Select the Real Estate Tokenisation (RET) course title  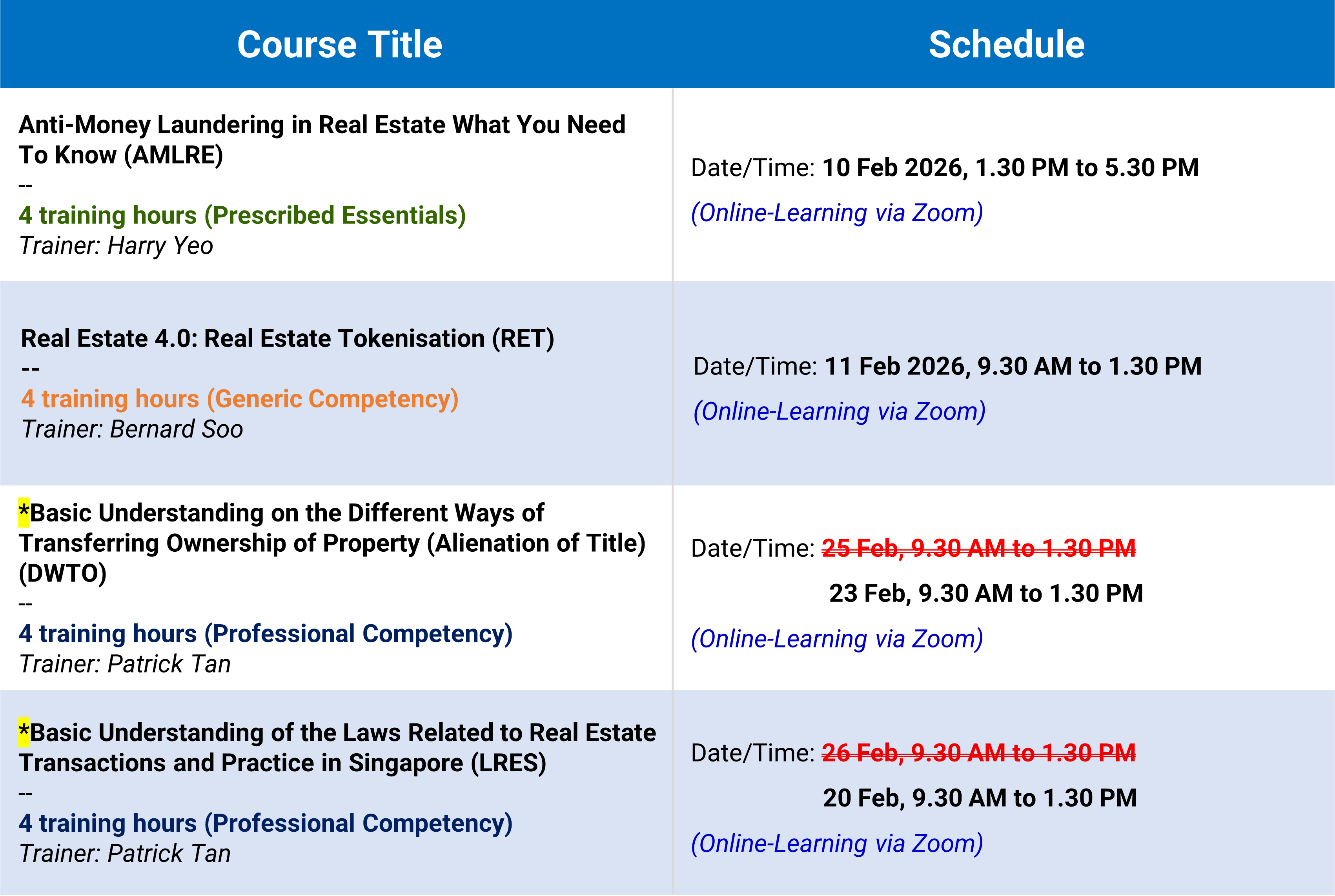point(288,338)
